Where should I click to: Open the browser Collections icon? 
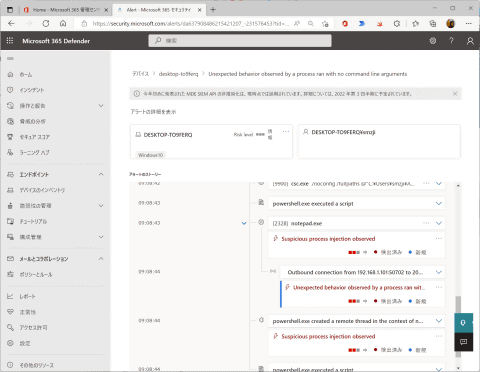[x=433, y=24]
